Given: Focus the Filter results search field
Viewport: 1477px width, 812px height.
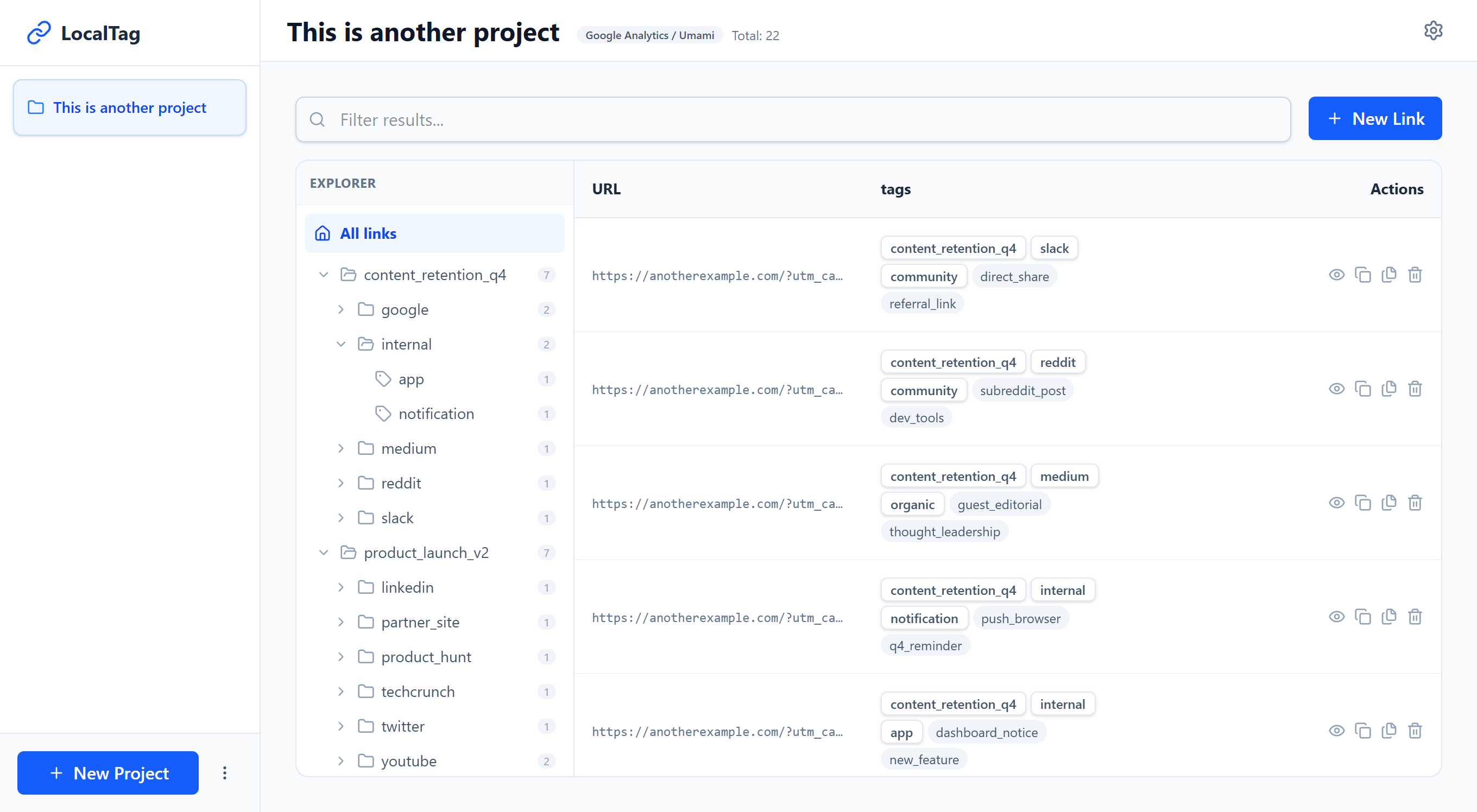Looking at the screenshot, I should point(793,119).
